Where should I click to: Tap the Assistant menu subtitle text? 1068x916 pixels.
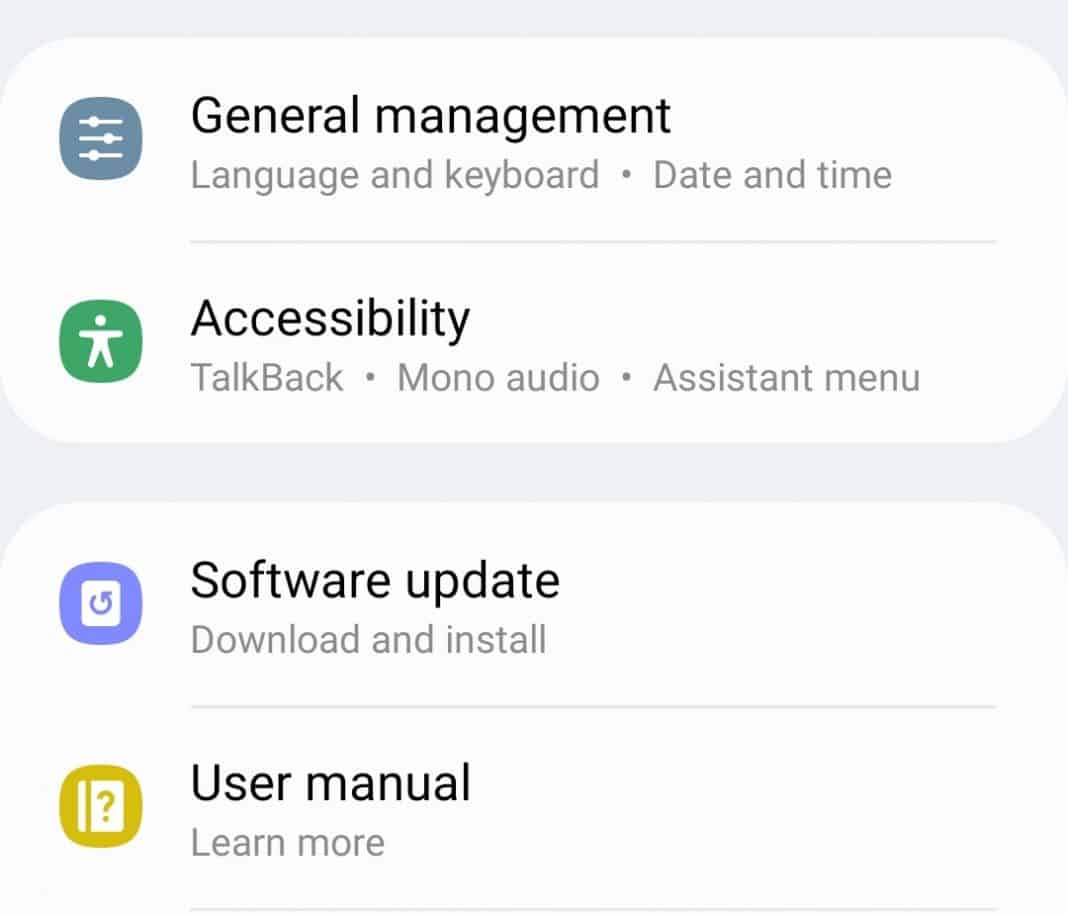point(786,378)
